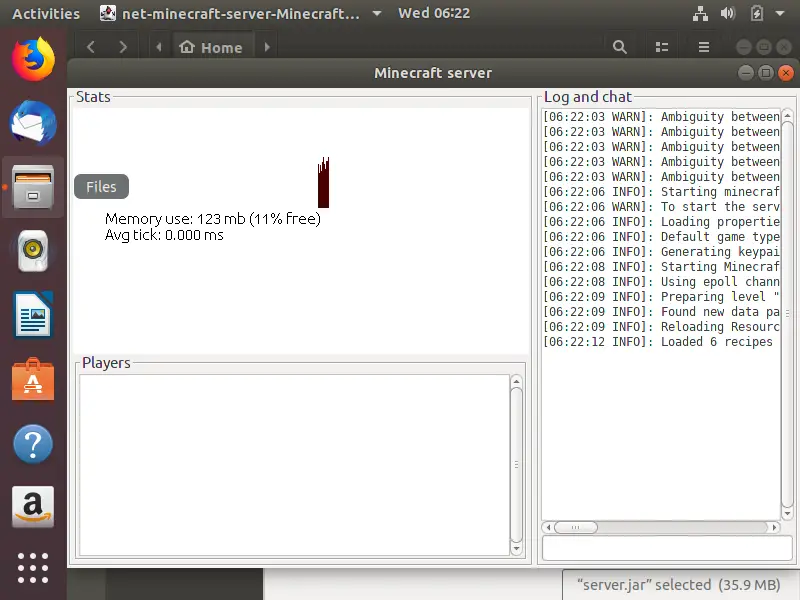
Task: Open the Help question mark icon
Action: point(33,444)
